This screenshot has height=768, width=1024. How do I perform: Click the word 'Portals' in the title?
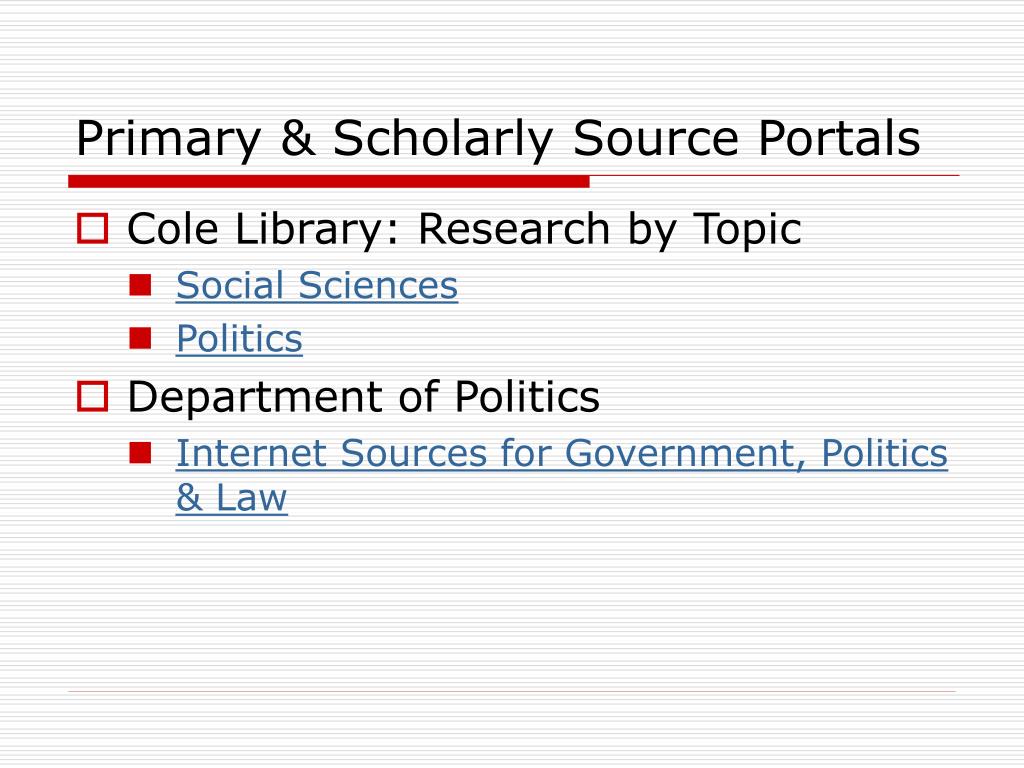[x=839, y=138]
